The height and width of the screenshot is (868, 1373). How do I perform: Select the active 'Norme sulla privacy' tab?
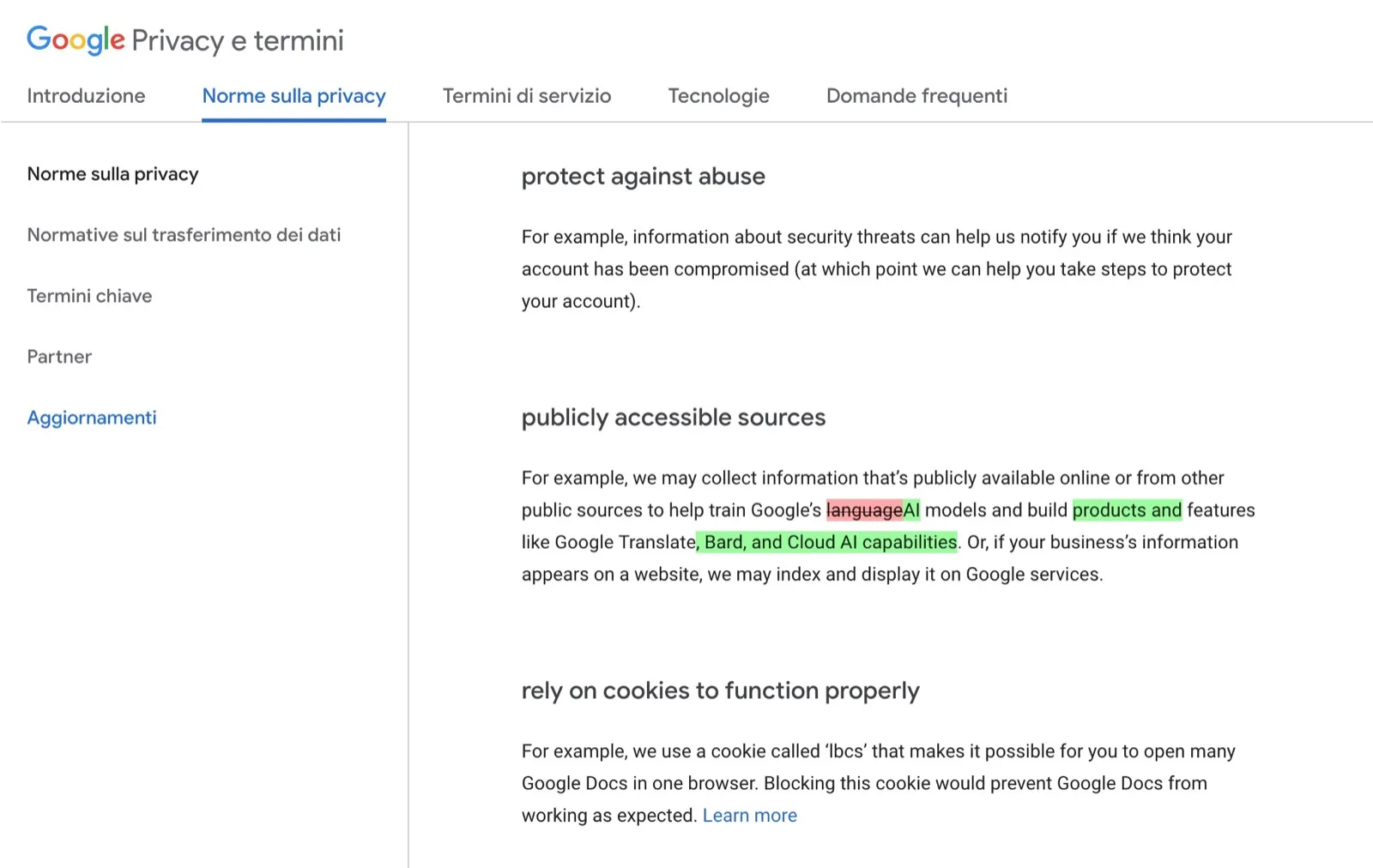293,96
